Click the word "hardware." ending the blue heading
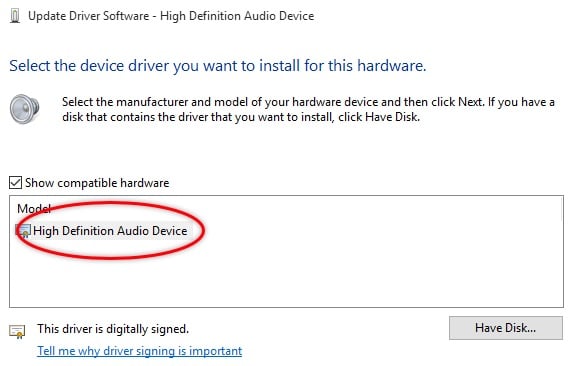The width and height of the screenshot is (569, 366). point(392,66)
